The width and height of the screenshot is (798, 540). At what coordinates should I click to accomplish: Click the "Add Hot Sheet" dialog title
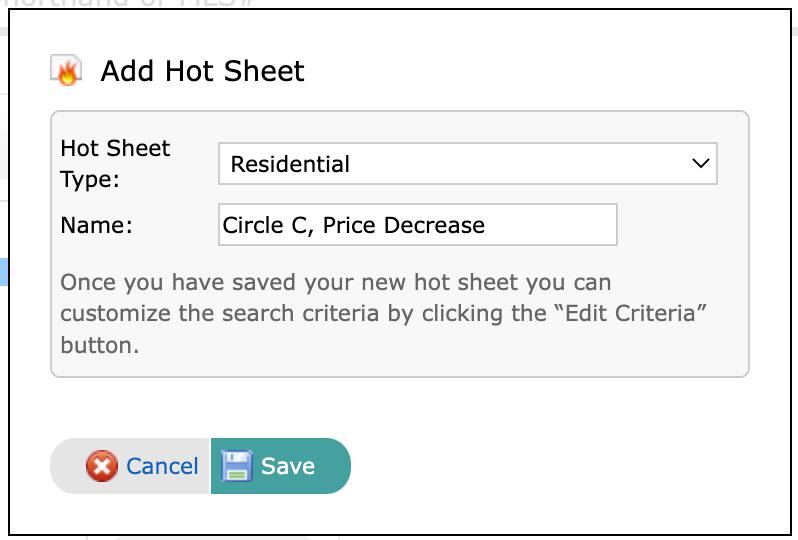coord(202,71)
